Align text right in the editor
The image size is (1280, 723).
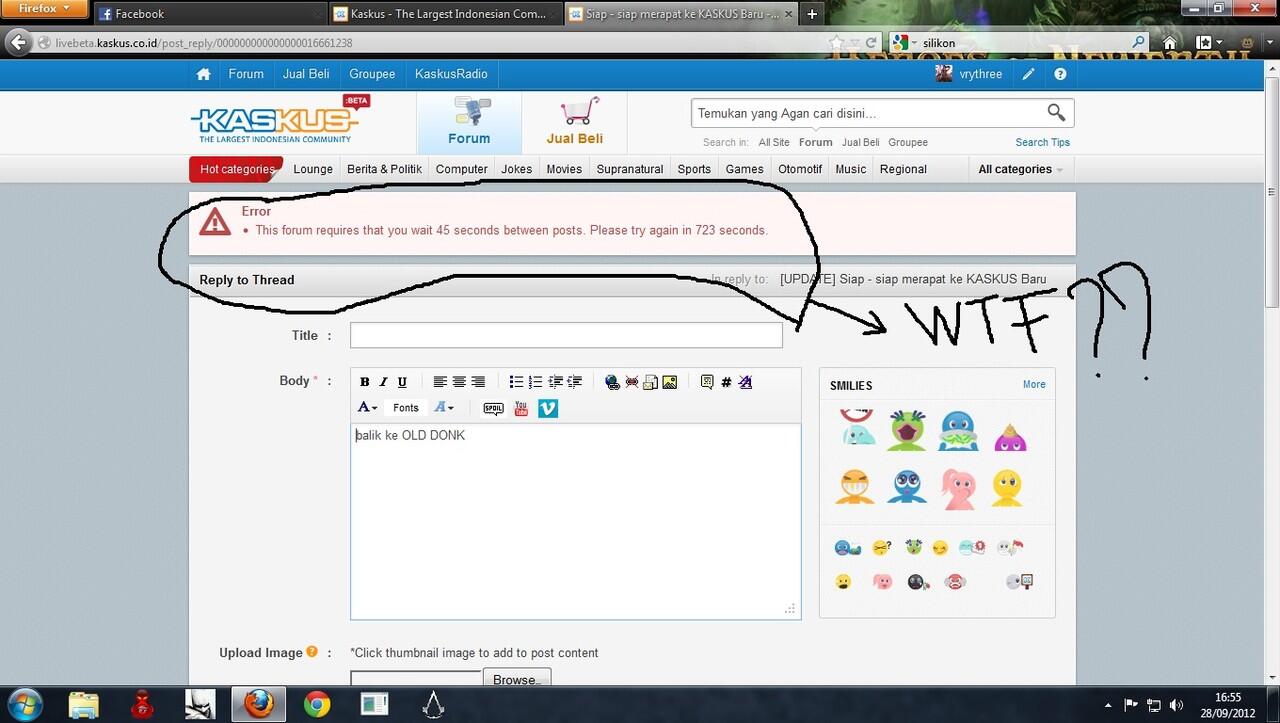click(x=478, y=382)
